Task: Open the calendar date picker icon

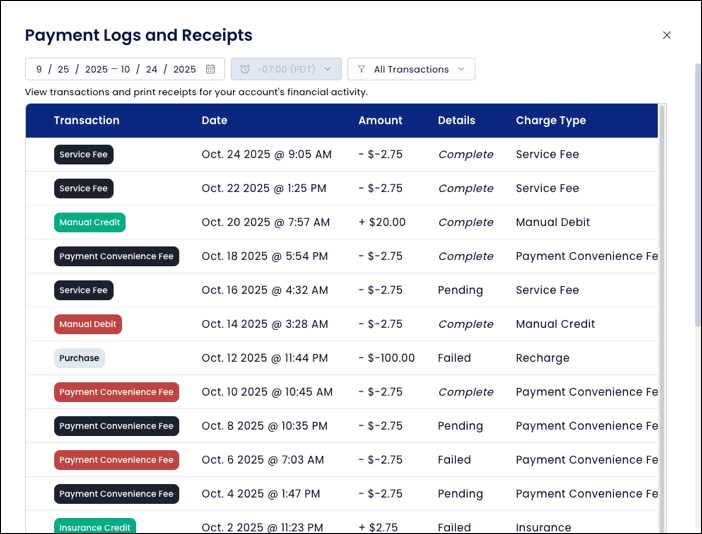Action: [210, 69]
